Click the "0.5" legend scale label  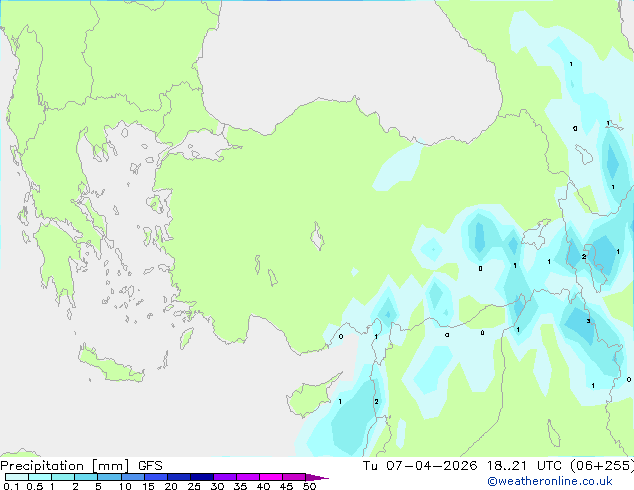tap(34, 486)
